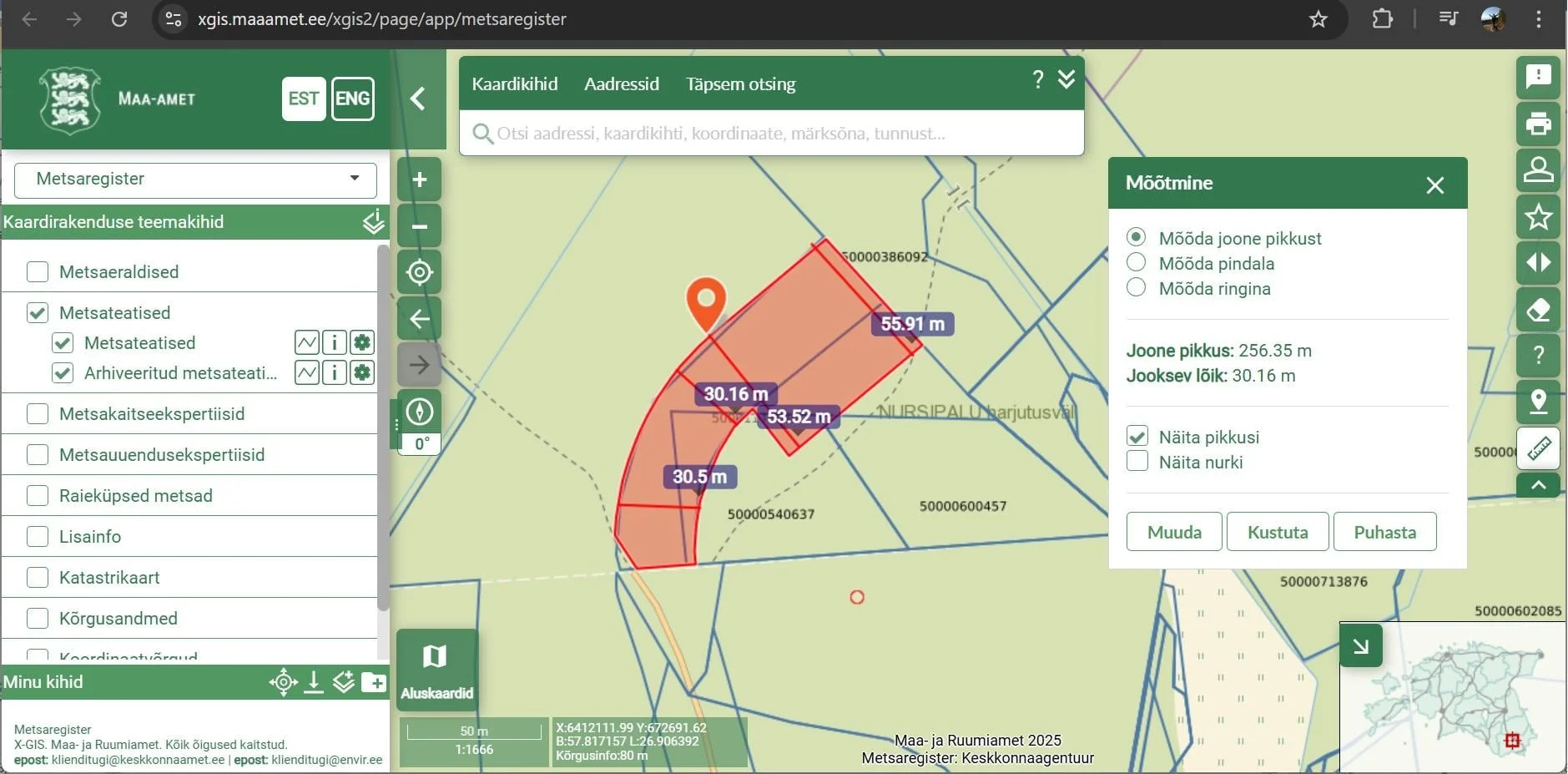1568x774 pixels.
Task: Reset map rotation compass
Action: [419, 411]
